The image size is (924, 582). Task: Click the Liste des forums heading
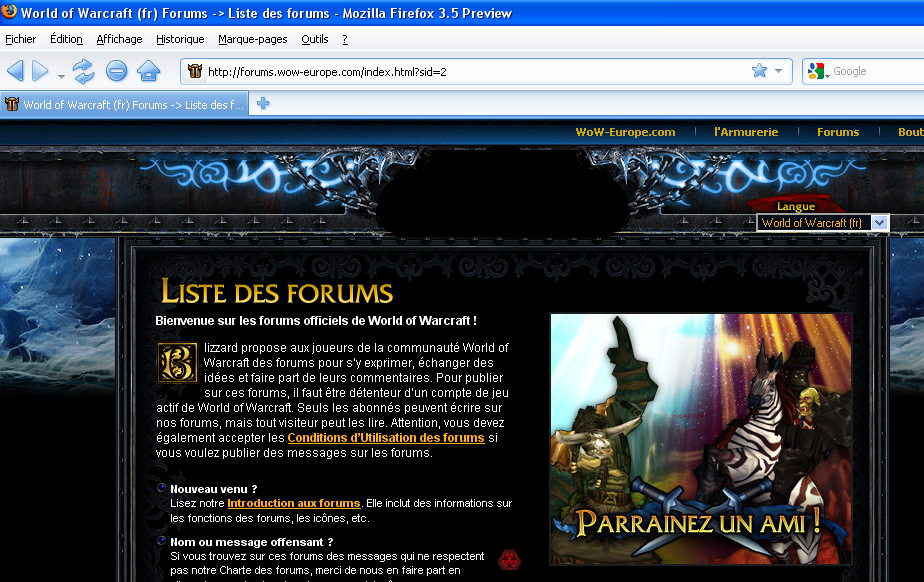[x=276, y=292]
